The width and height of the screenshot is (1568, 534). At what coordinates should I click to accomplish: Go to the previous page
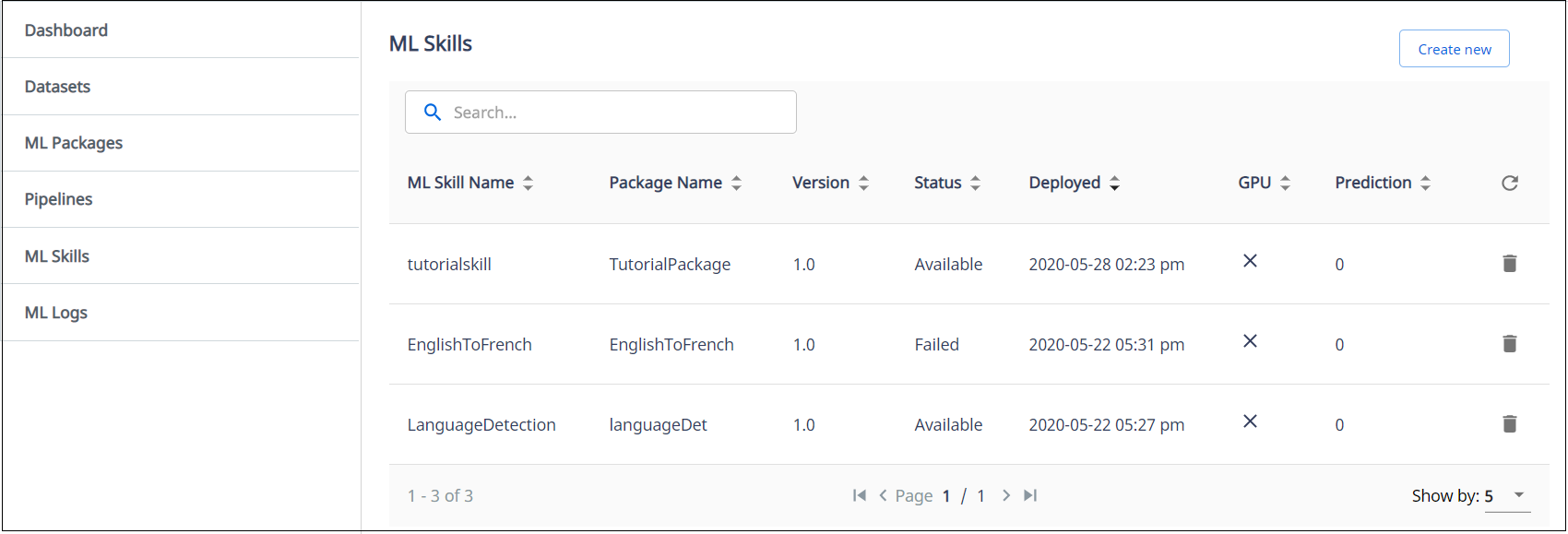coord(883,496)
